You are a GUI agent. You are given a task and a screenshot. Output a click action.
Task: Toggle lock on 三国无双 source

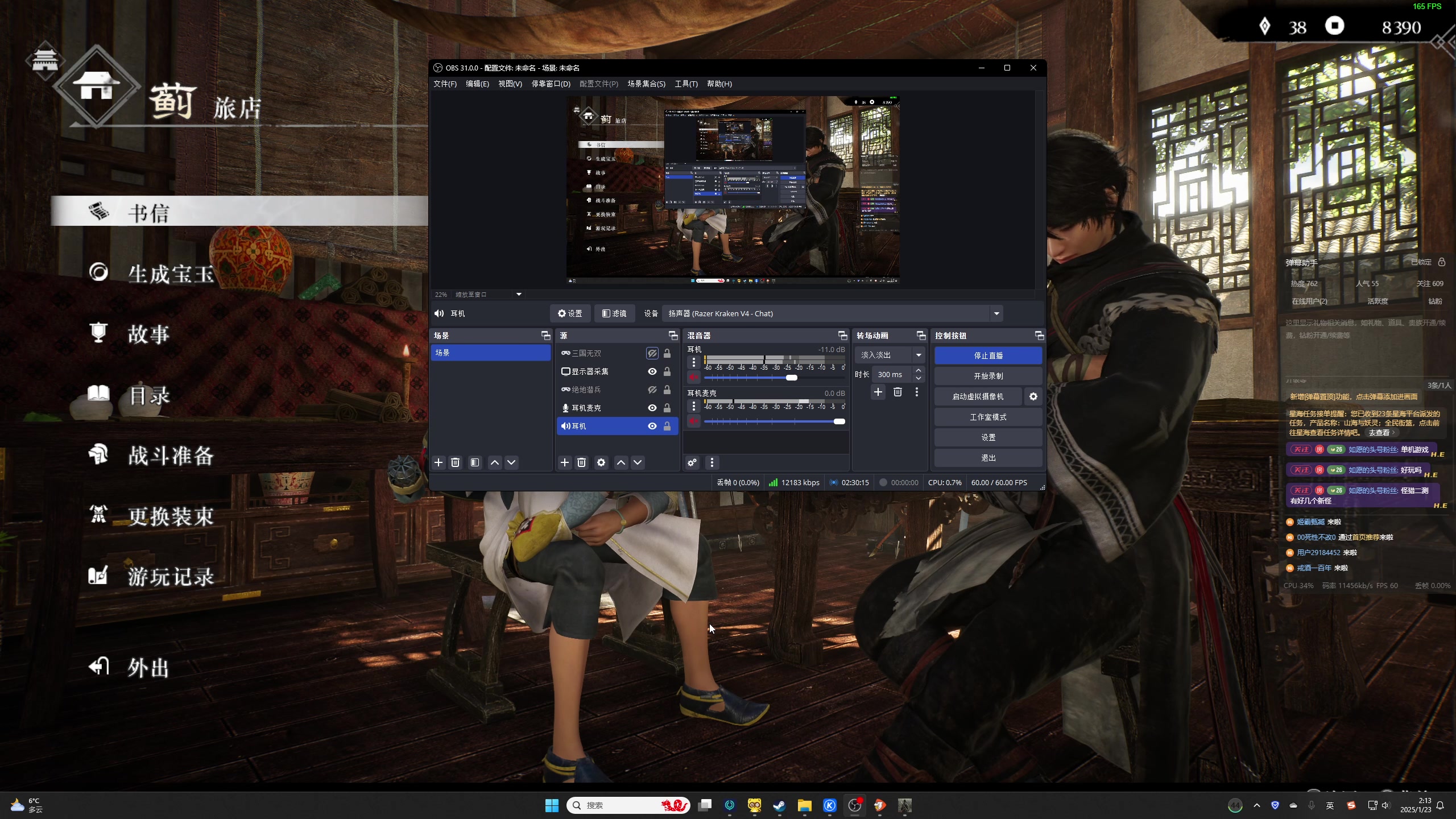(x=667, y=353)
